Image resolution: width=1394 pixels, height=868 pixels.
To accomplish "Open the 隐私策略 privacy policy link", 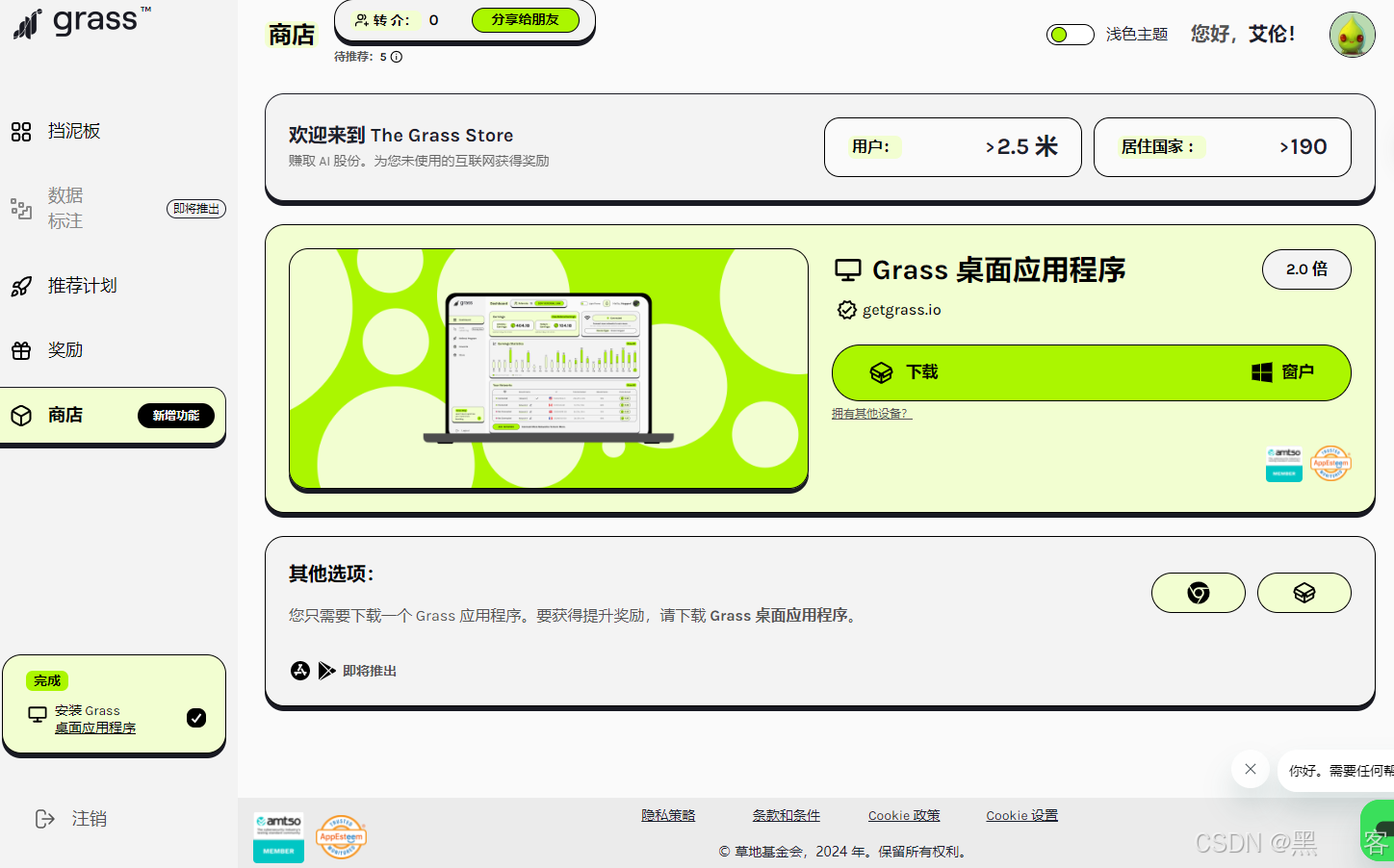I will (x=668, y=816).
